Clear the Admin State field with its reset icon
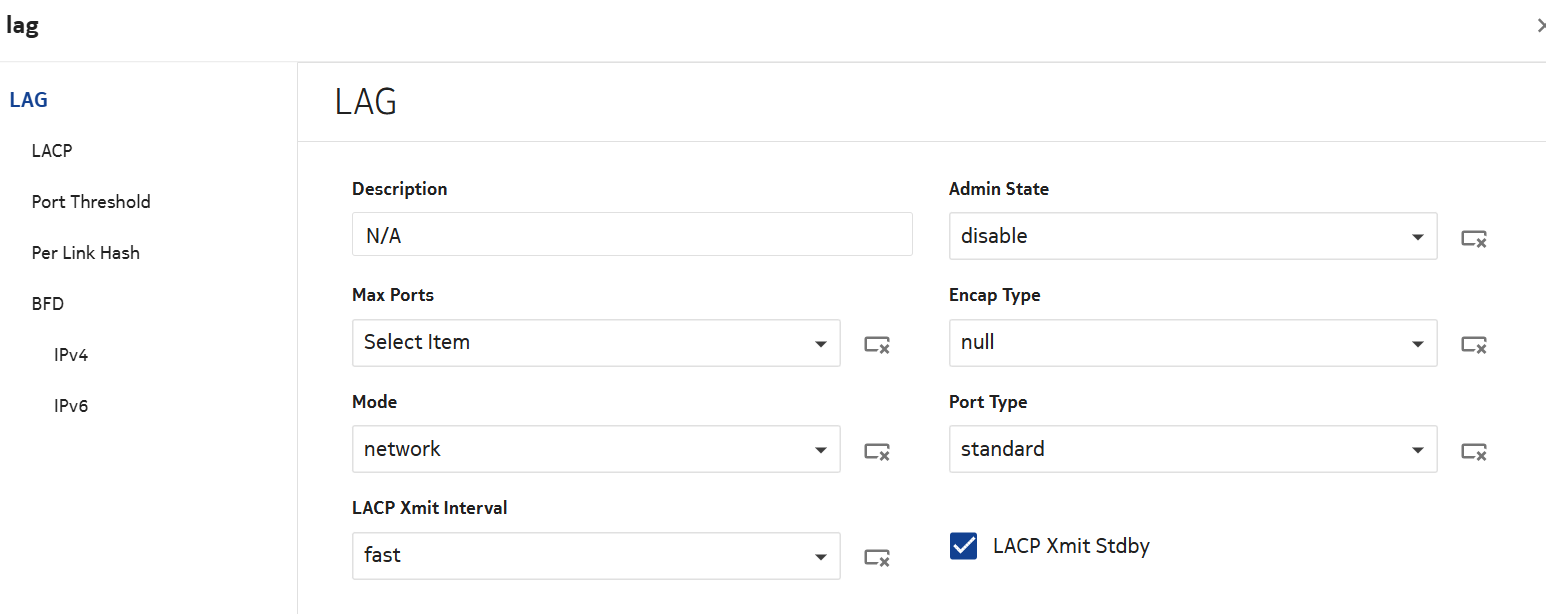 pos(1473,238)
